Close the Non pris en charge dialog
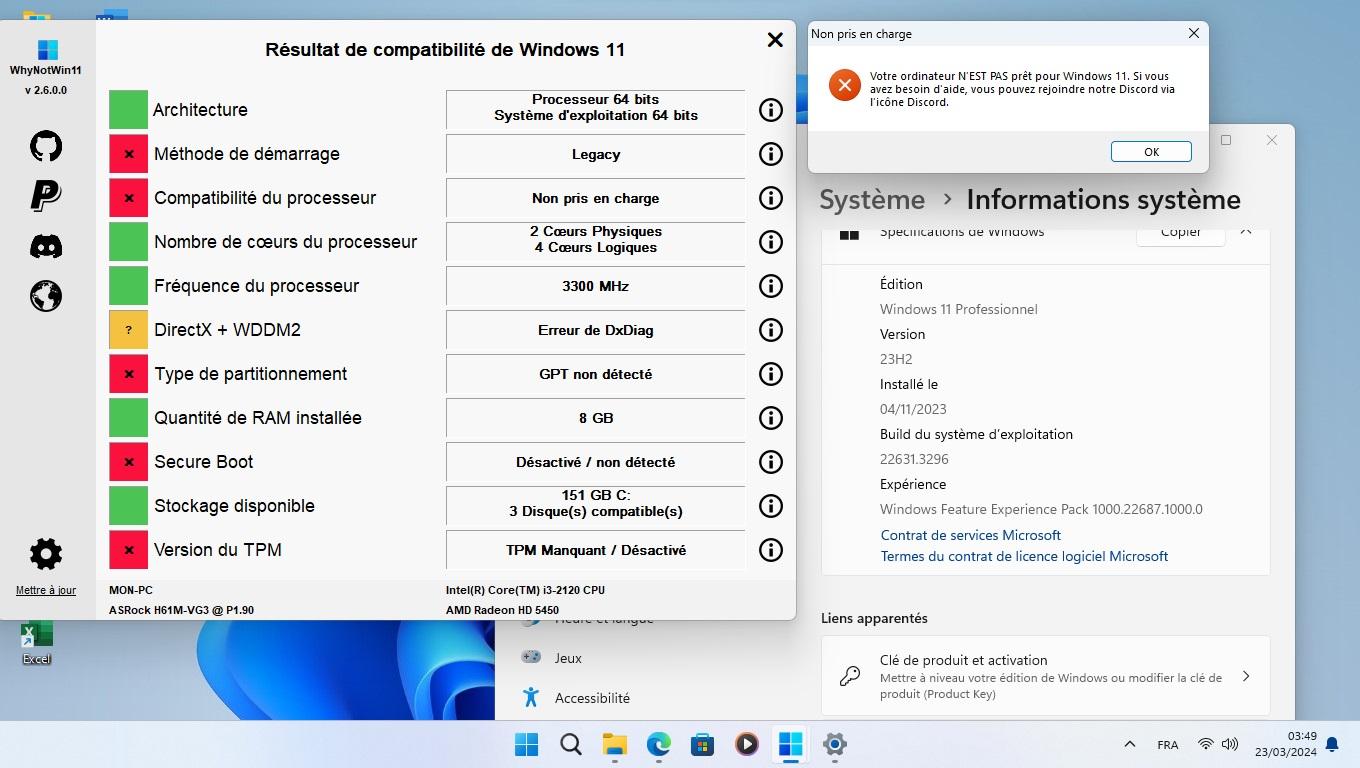 click(1193, 33)
